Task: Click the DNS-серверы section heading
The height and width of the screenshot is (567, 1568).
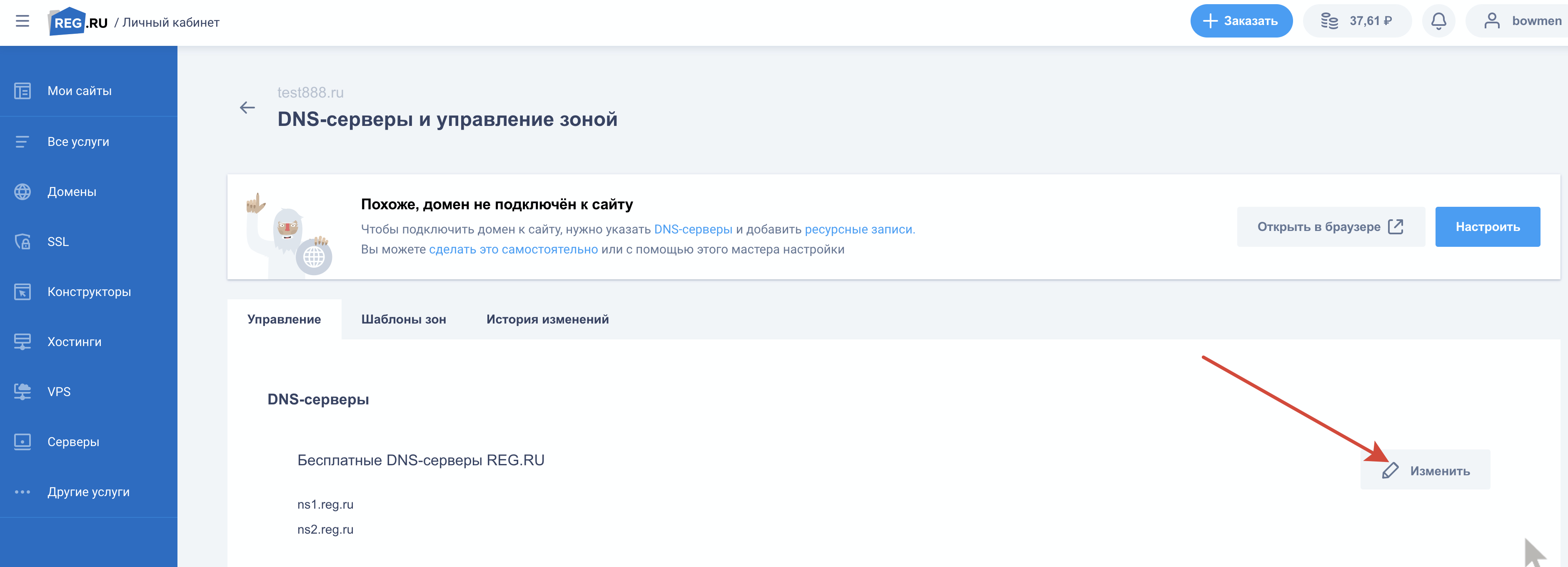Action: coord(318,399)
